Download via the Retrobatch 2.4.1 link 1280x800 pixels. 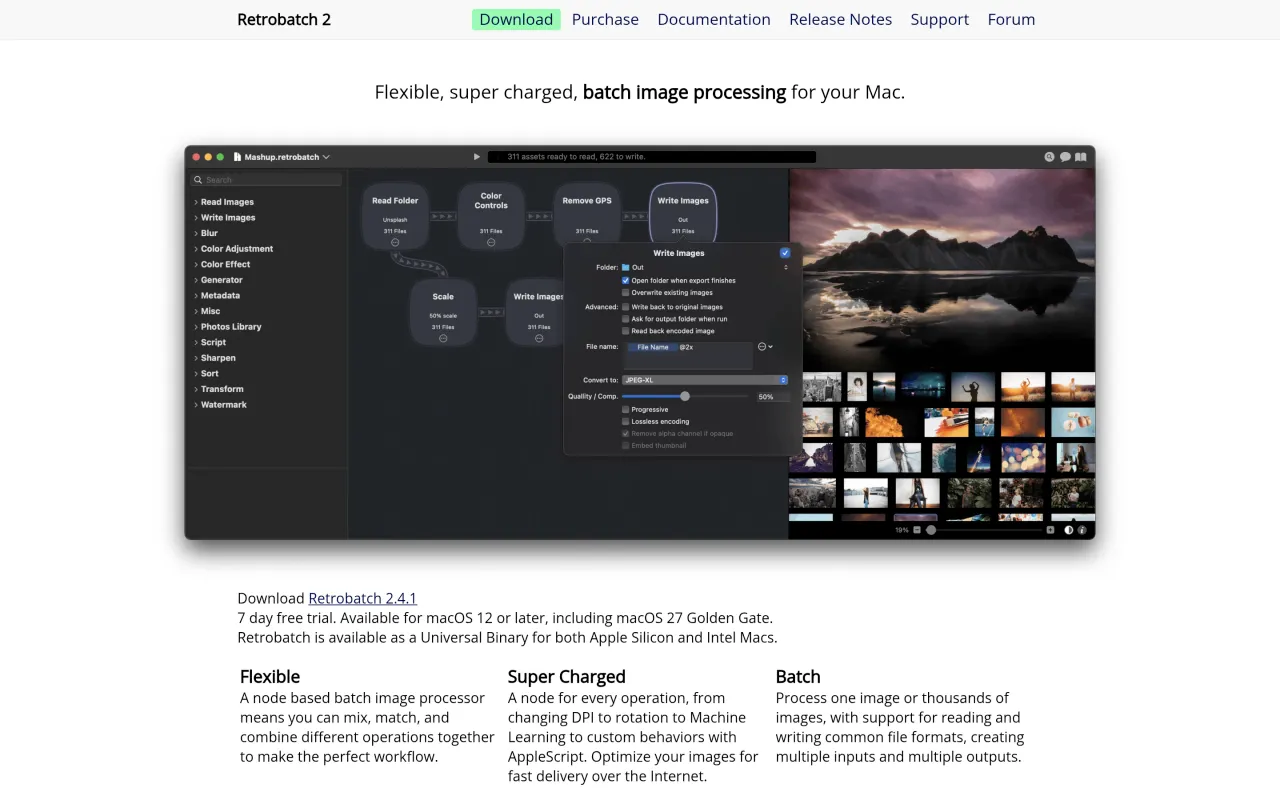pos(363,598)
